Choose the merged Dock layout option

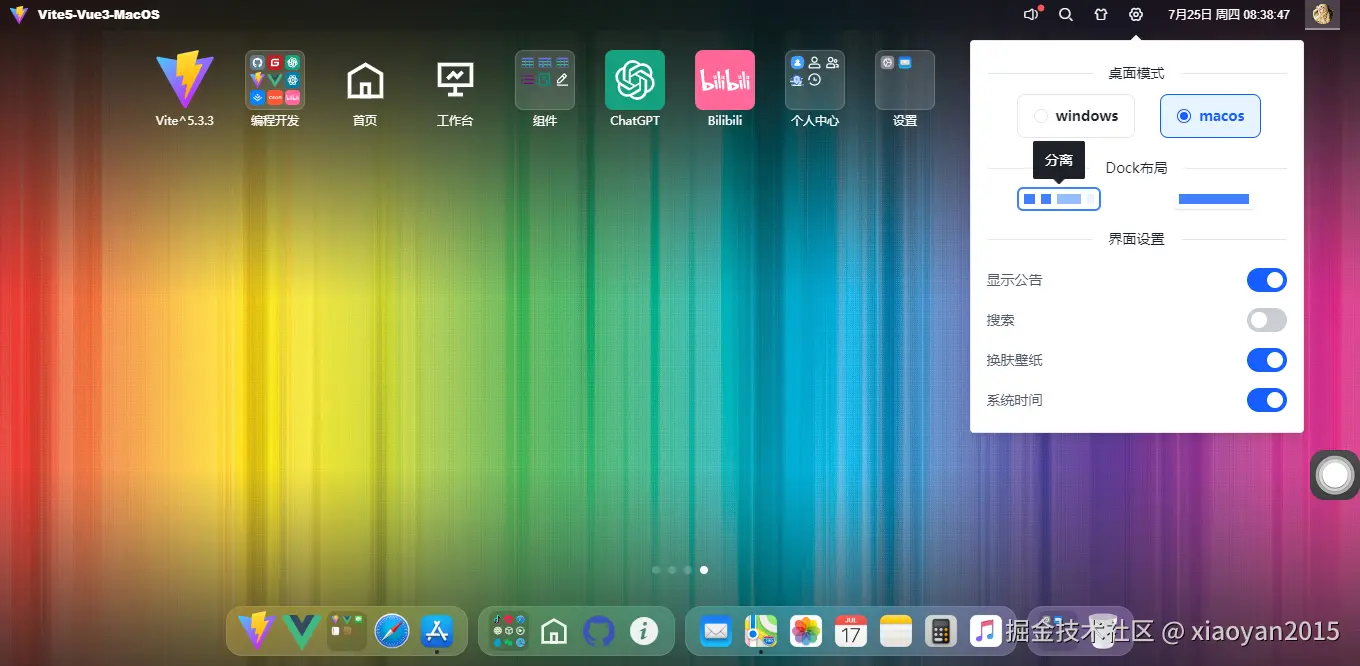coord(1213,198)
